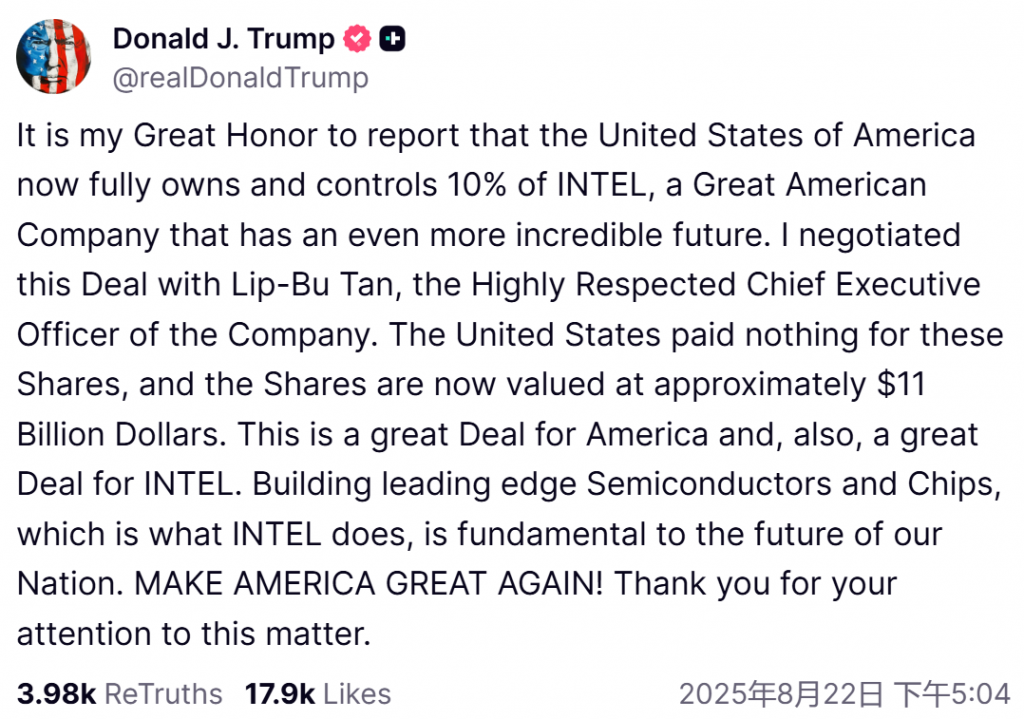Click the words "Billion Dollars" in post
Viewport: 1024px width, 719px height.
[x=121, y=434]
